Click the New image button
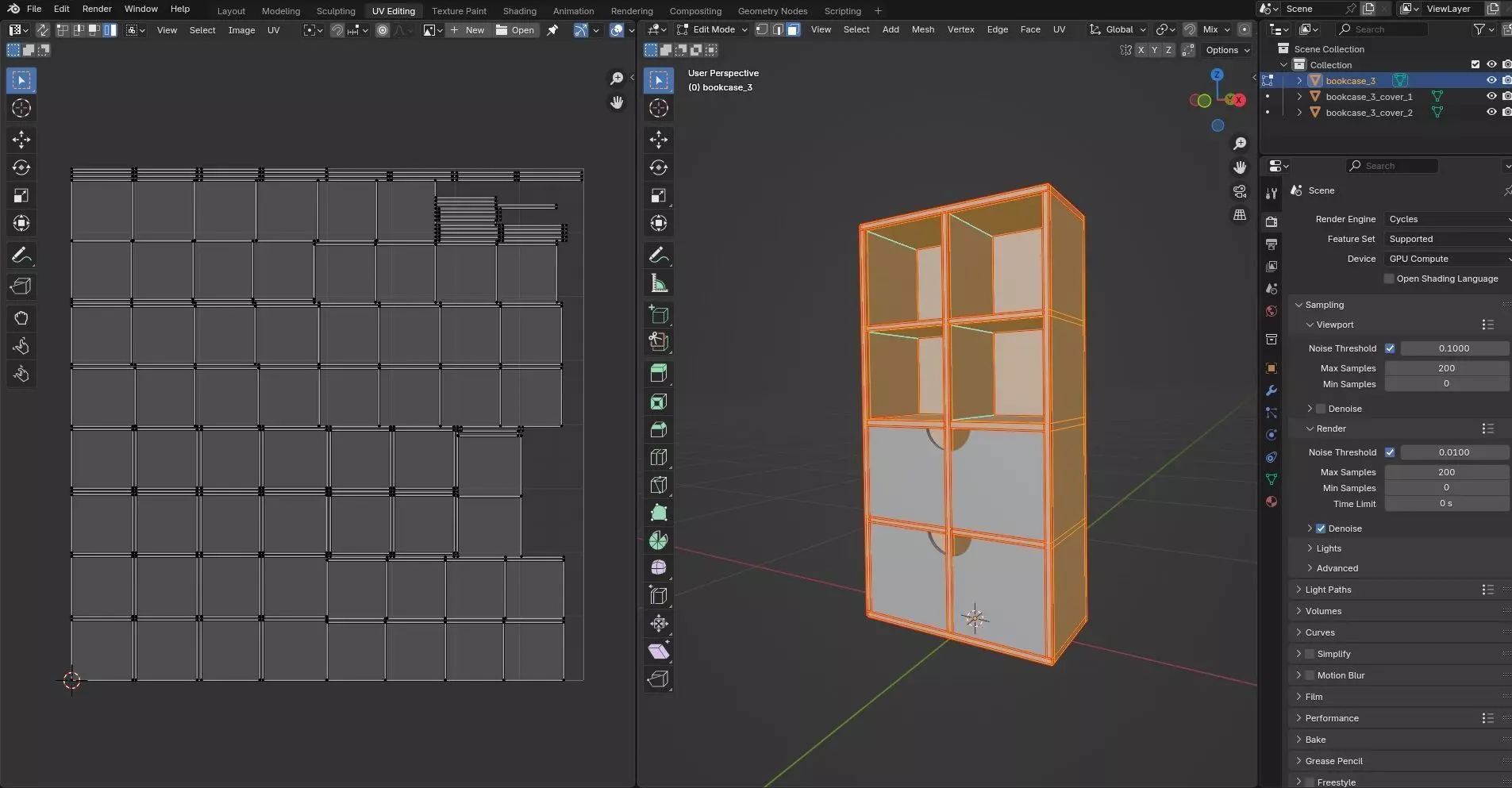Image resolution: width=1512 pixels, height=788 pixels. (x=467, y=30)
